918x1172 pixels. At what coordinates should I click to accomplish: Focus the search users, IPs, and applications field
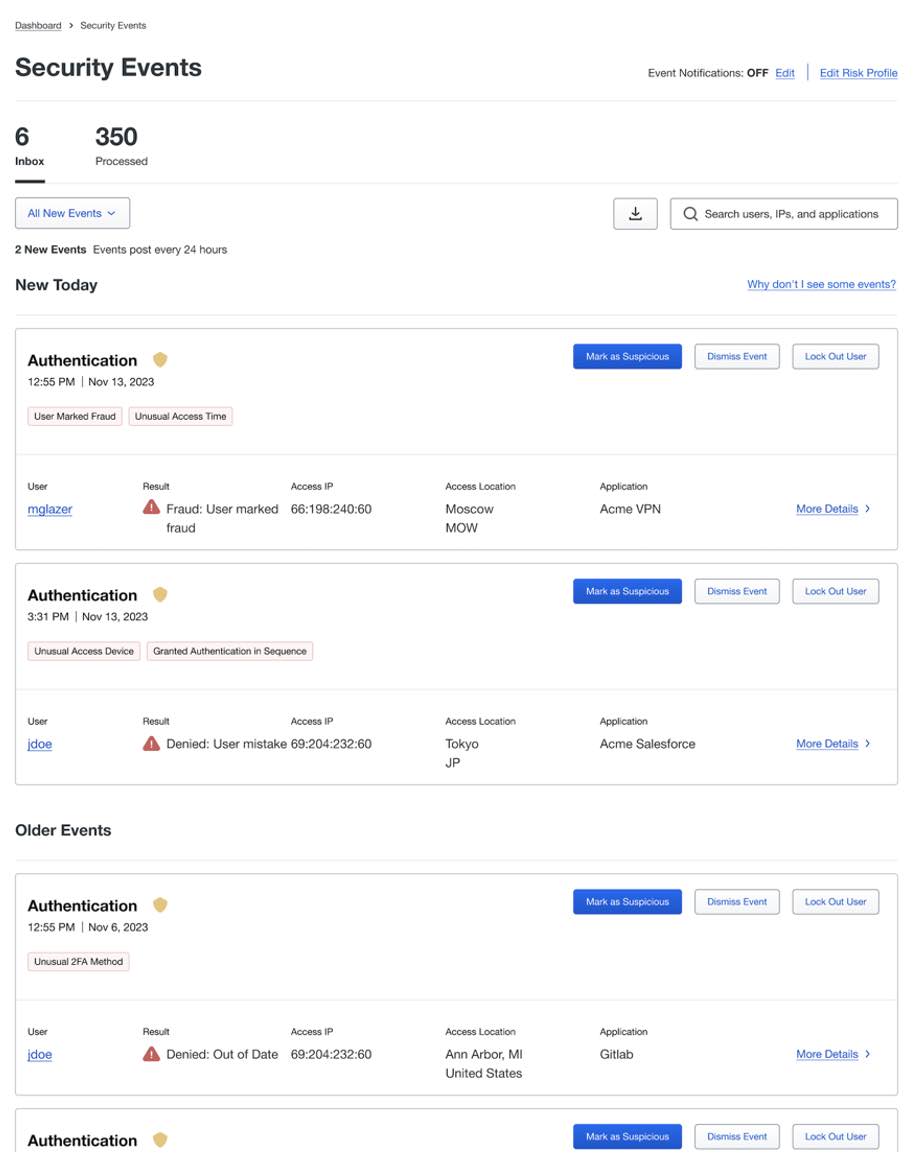(x=790, y=214)
